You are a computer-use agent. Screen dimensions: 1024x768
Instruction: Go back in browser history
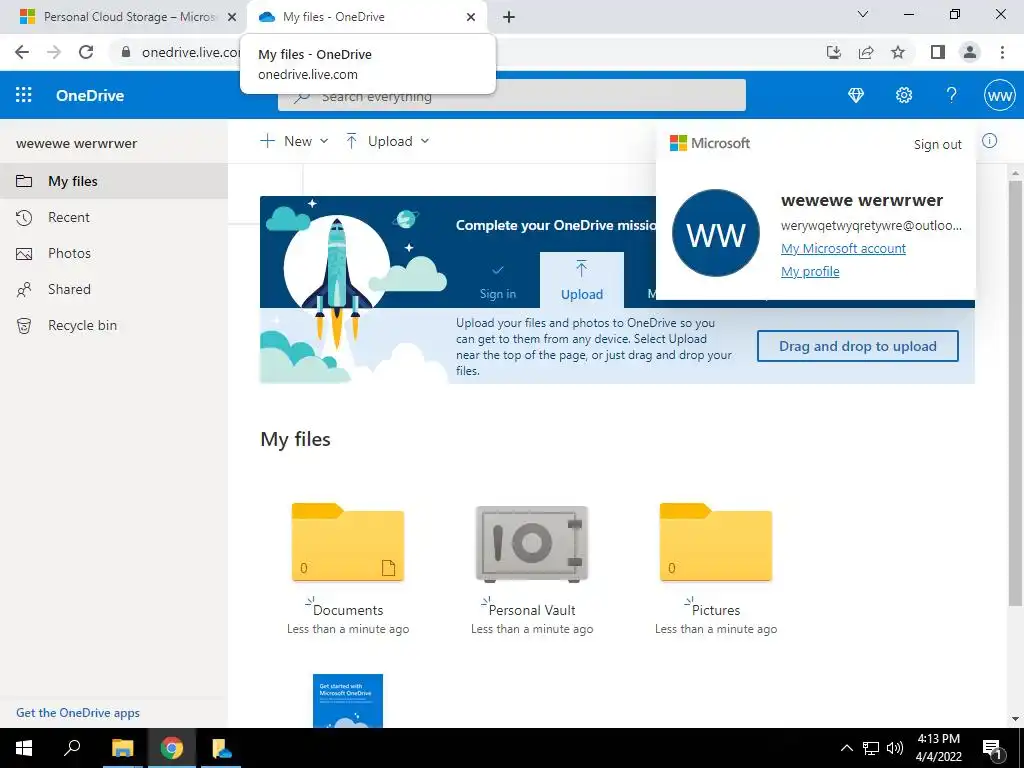[22, 52]
